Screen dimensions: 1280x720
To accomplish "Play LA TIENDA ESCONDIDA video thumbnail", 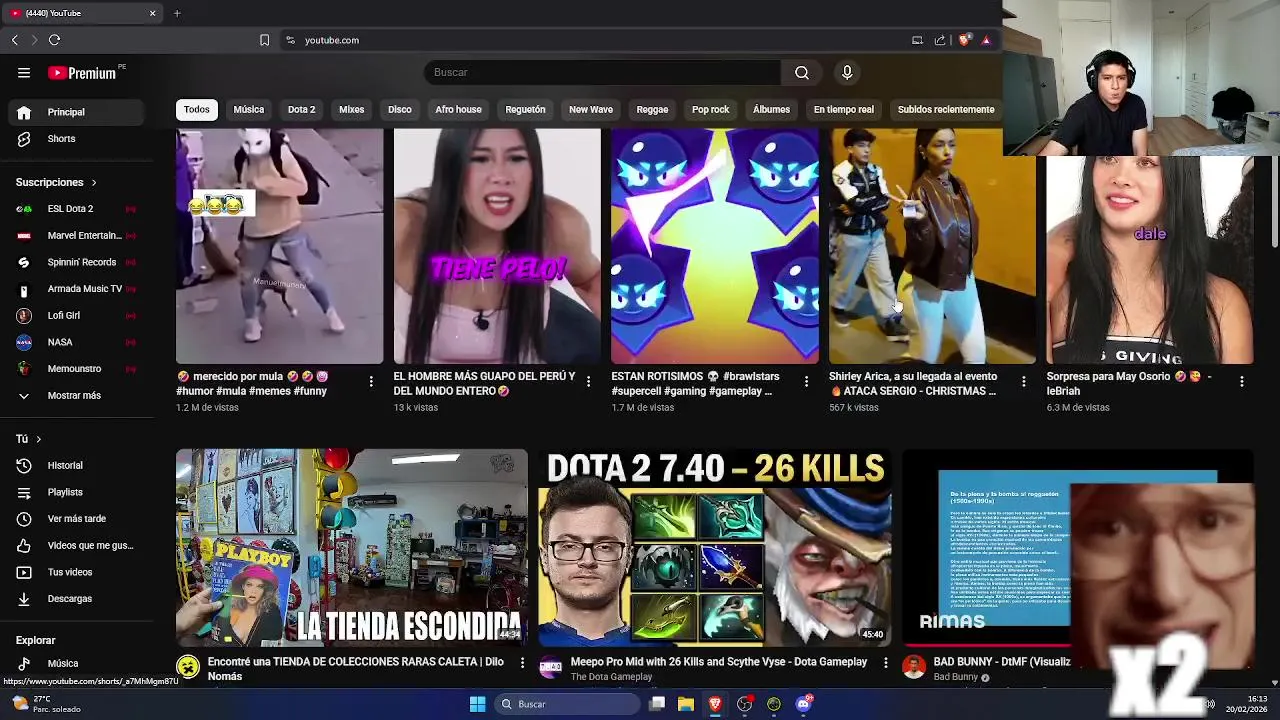I will click(352, 547).
